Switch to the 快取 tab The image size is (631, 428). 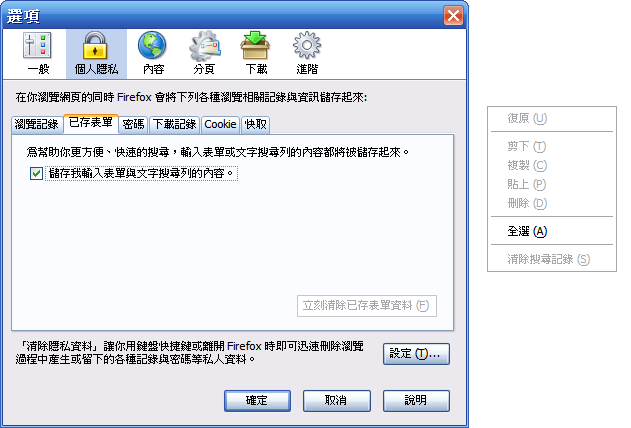tap(255, 124)
